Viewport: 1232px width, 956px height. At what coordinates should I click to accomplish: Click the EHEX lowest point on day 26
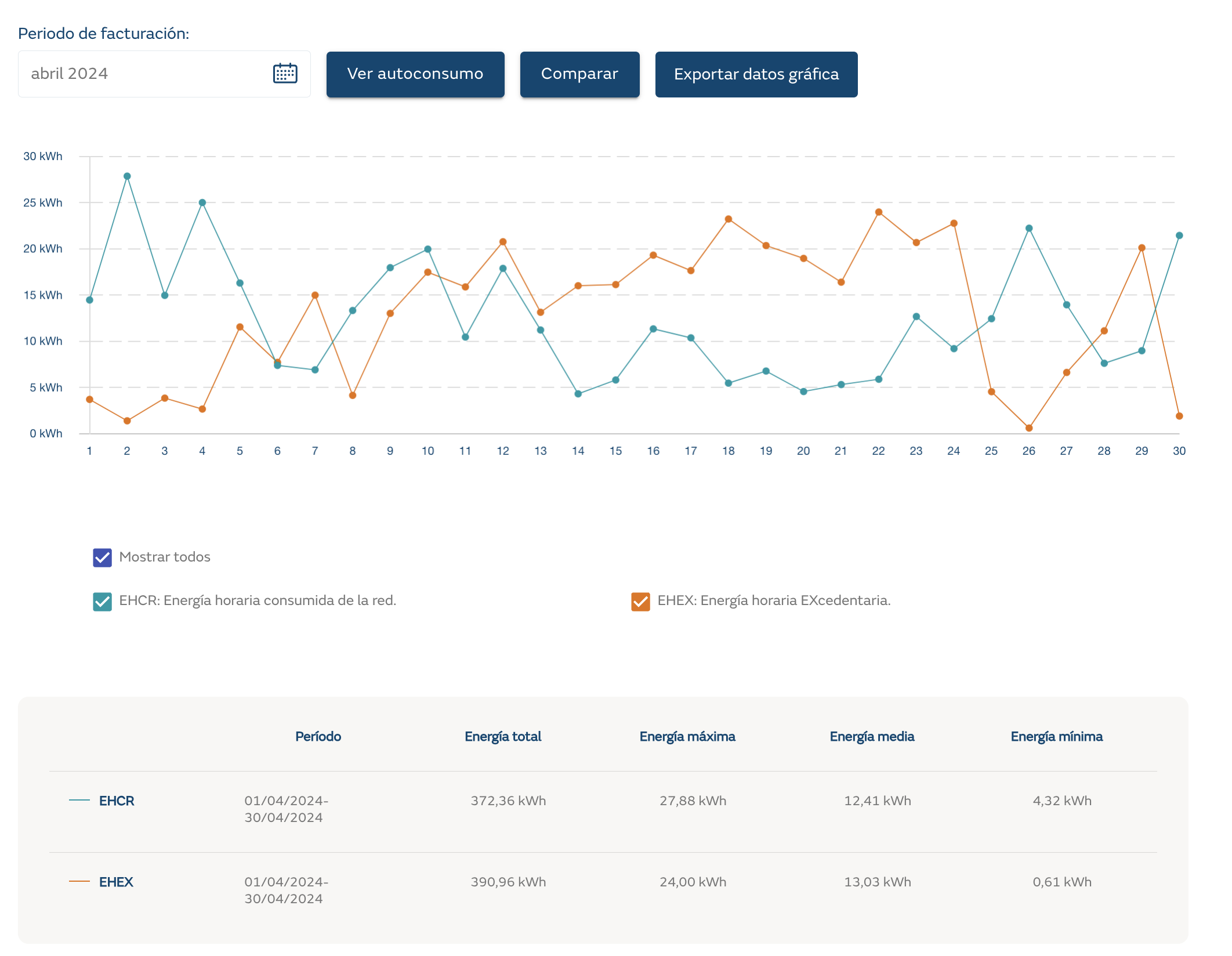1029,428
